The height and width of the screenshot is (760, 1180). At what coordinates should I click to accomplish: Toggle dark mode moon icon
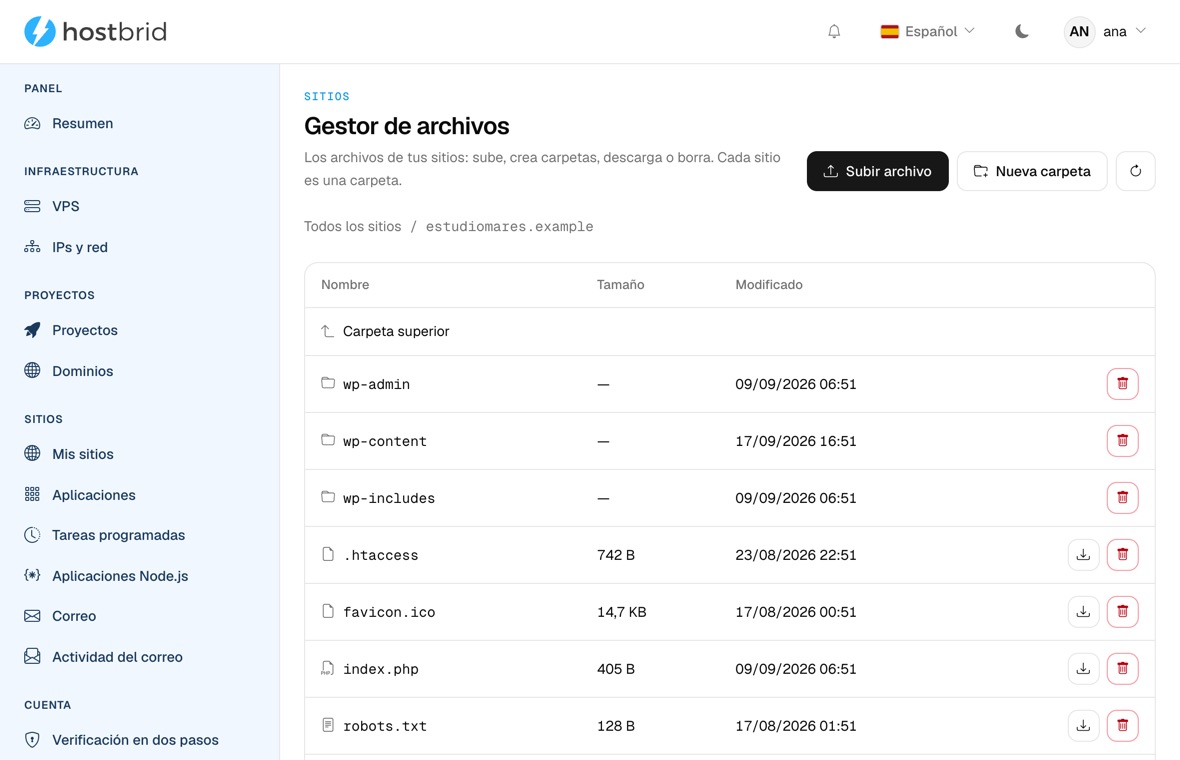(x=1021, y=32)
